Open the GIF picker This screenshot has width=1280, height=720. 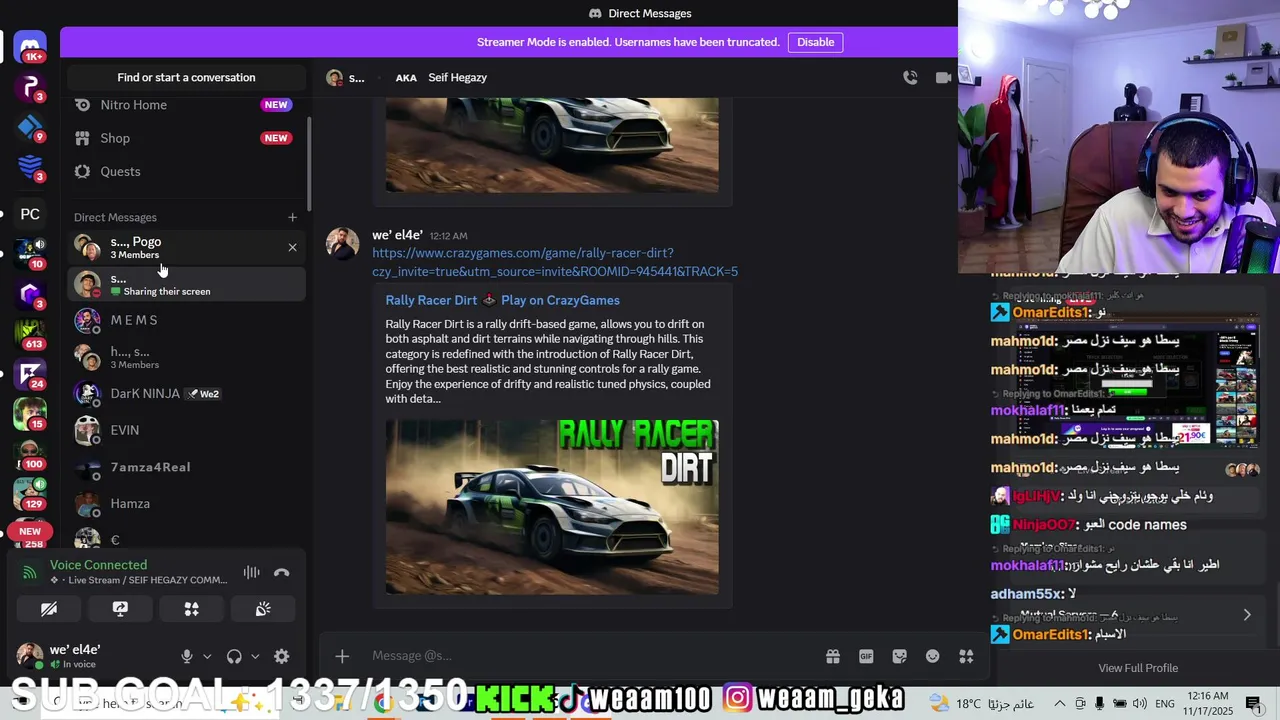coord(866,656)
